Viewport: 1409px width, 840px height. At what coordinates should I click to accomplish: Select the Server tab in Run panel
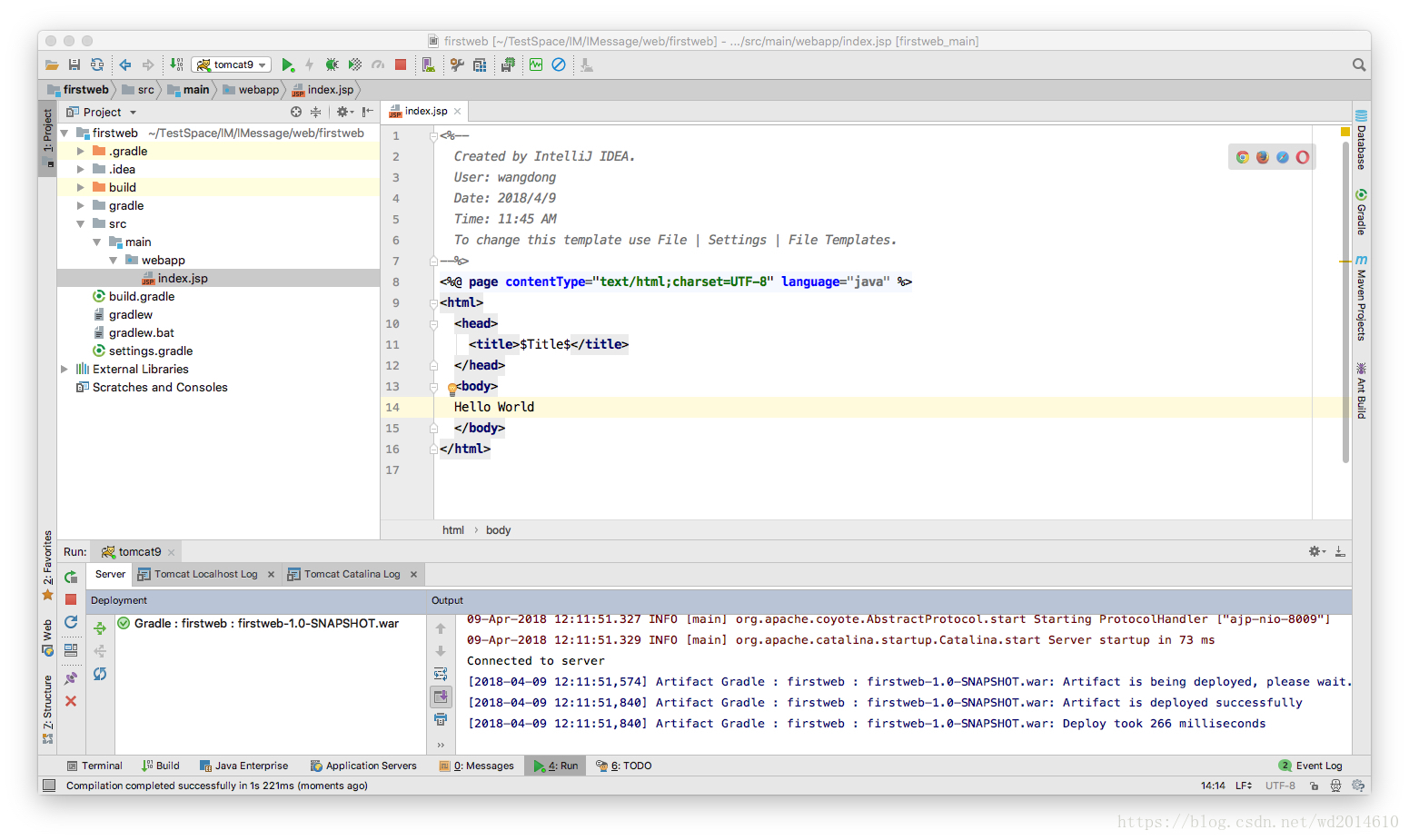pyautogui.click(x=110, y=574)
